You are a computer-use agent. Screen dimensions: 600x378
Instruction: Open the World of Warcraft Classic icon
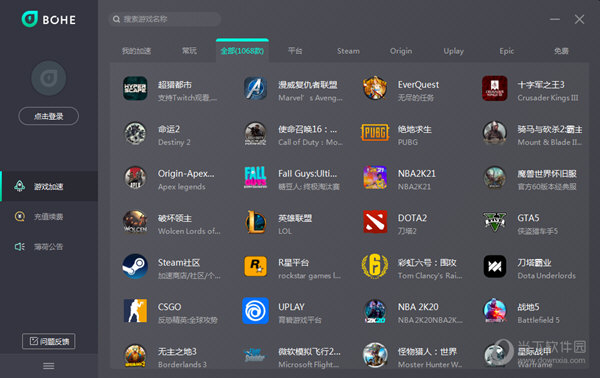point(495,178)
